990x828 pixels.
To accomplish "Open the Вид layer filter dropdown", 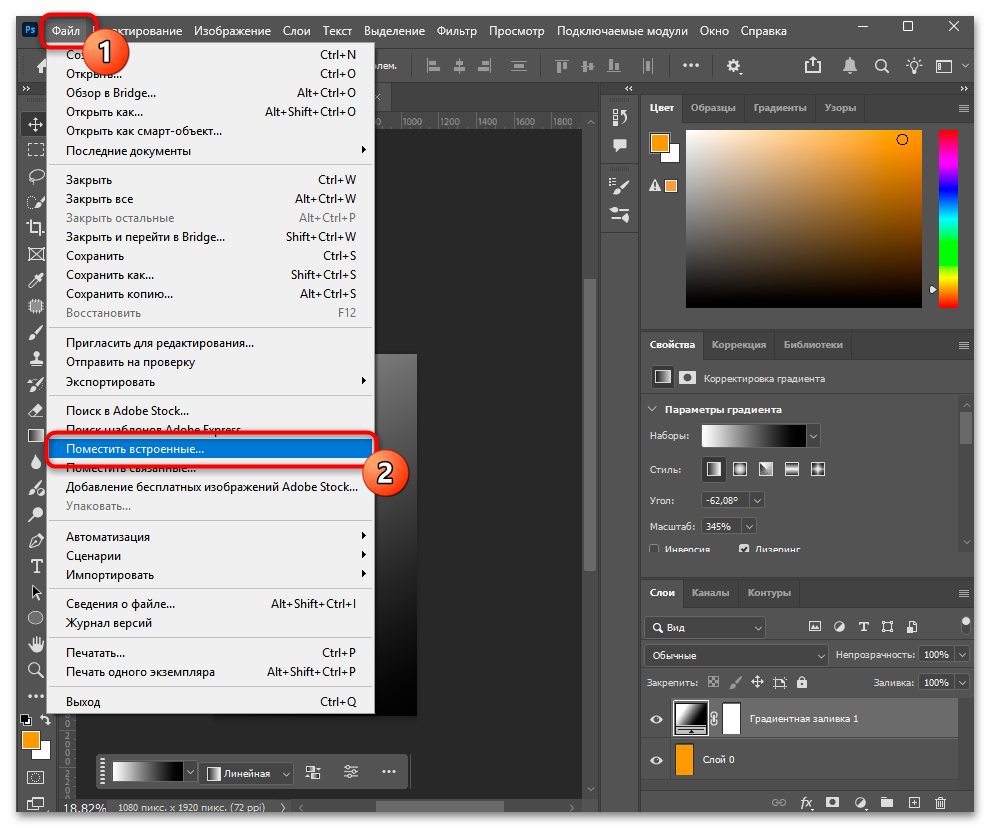I will click(705, 627).
